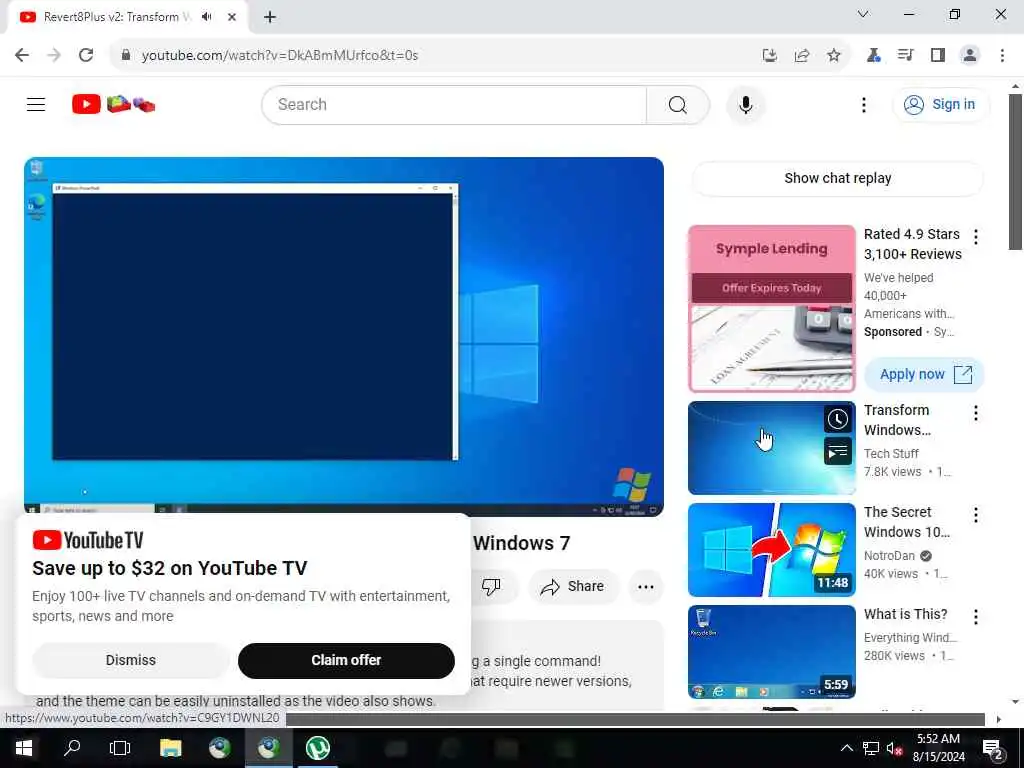Reload the page
Image resolution: width=1024 pixels, height=768 pixels.
coord(86,55)
